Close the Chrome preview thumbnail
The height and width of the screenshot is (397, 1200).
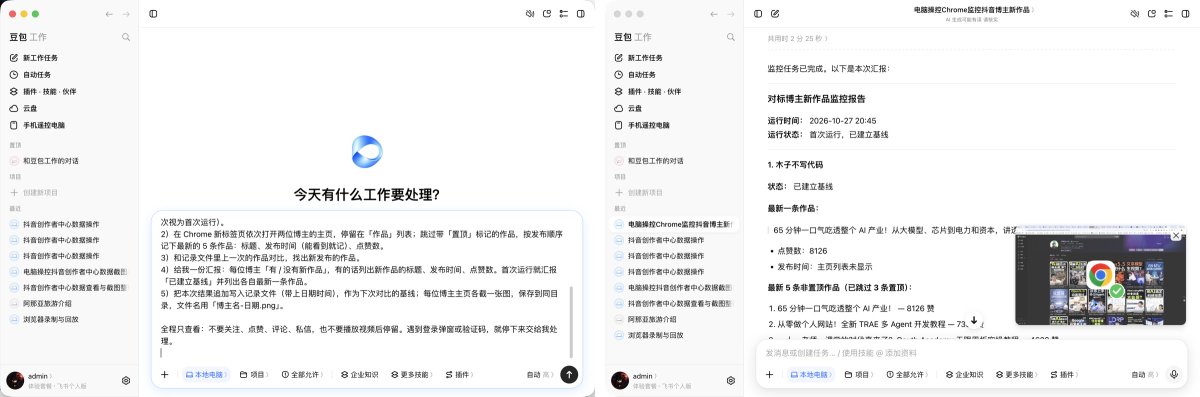[1176, 235]
